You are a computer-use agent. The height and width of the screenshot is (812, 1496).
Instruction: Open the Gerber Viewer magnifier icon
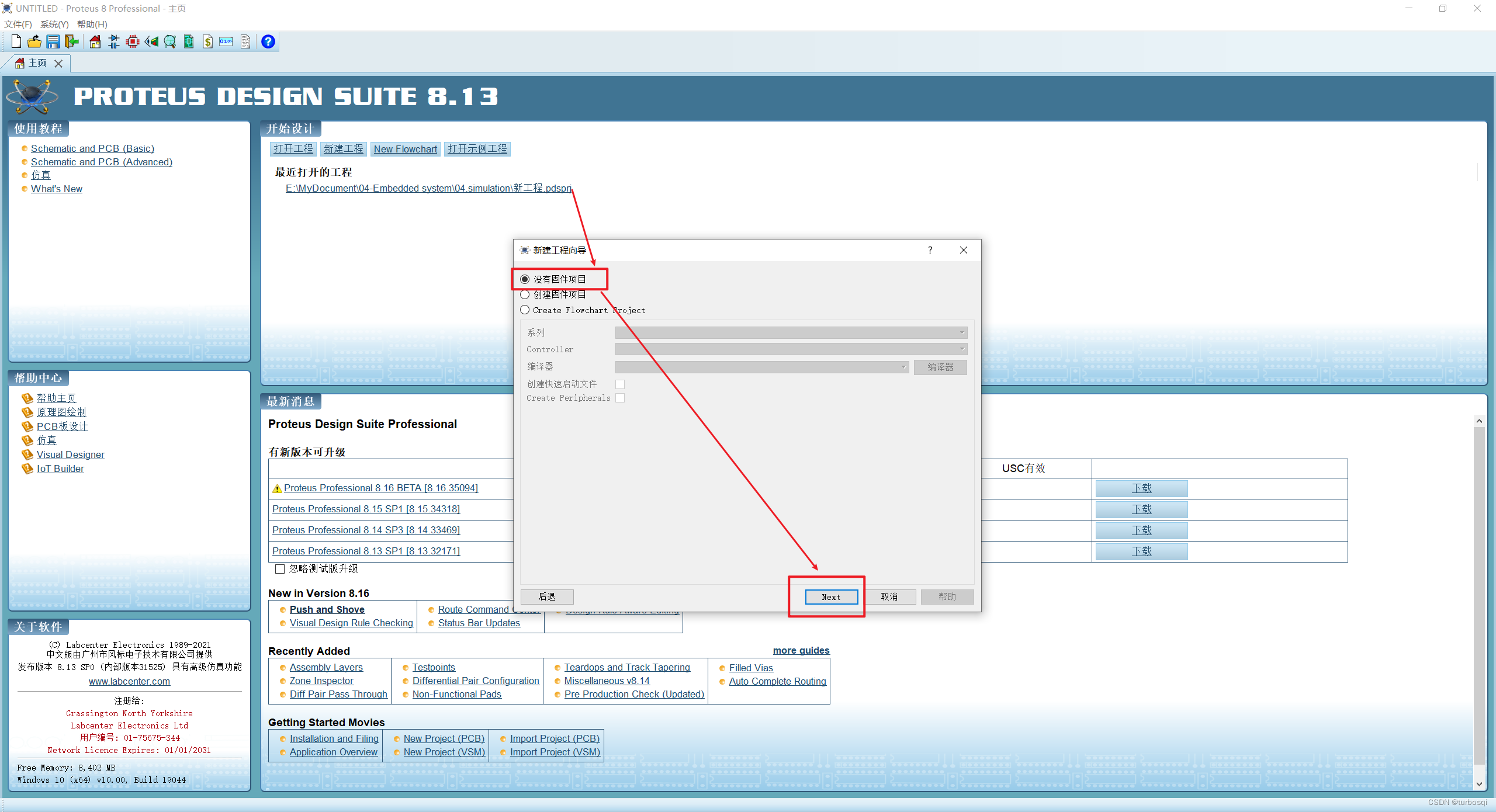click(x=170, y=41)
